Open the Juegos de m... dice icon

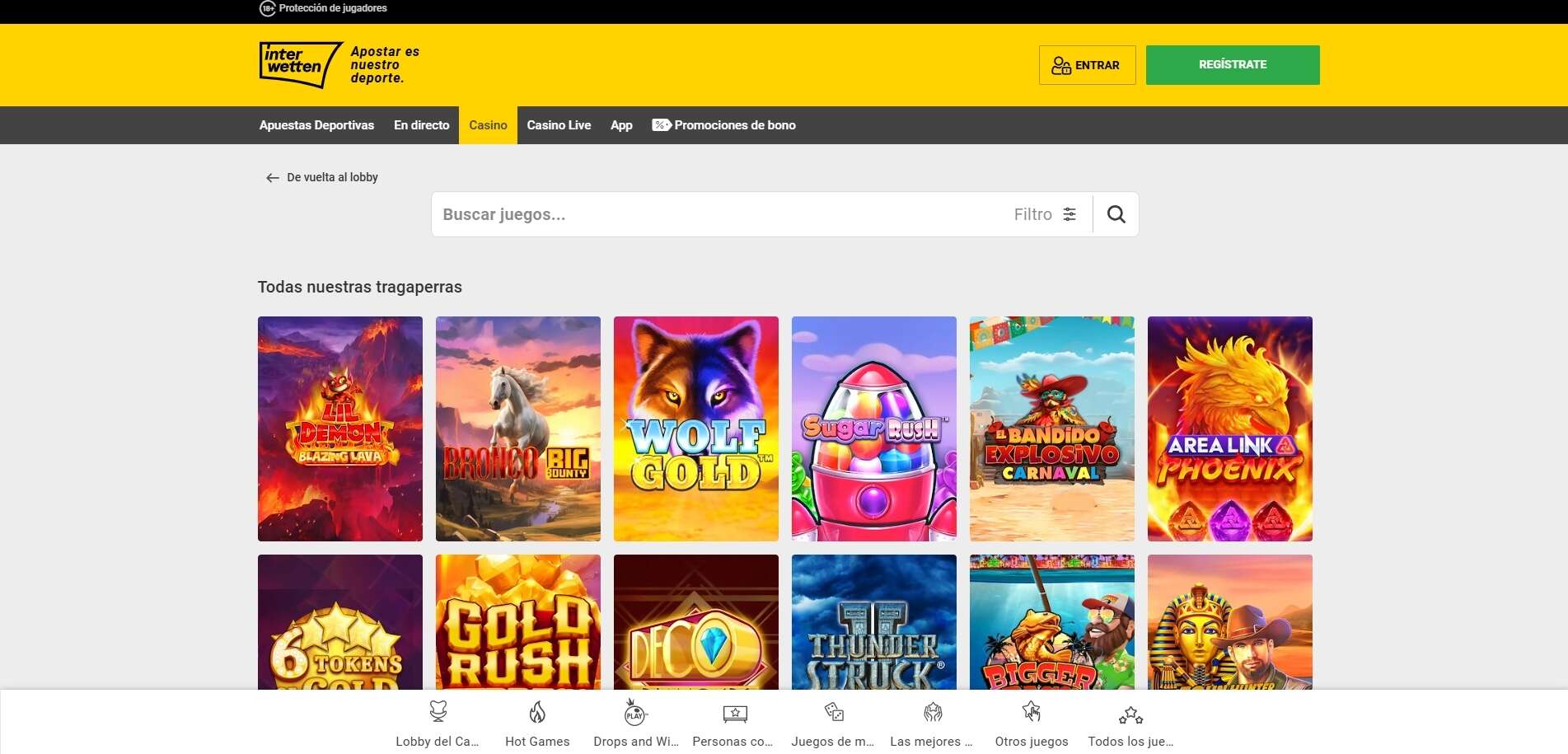(834, 711)
